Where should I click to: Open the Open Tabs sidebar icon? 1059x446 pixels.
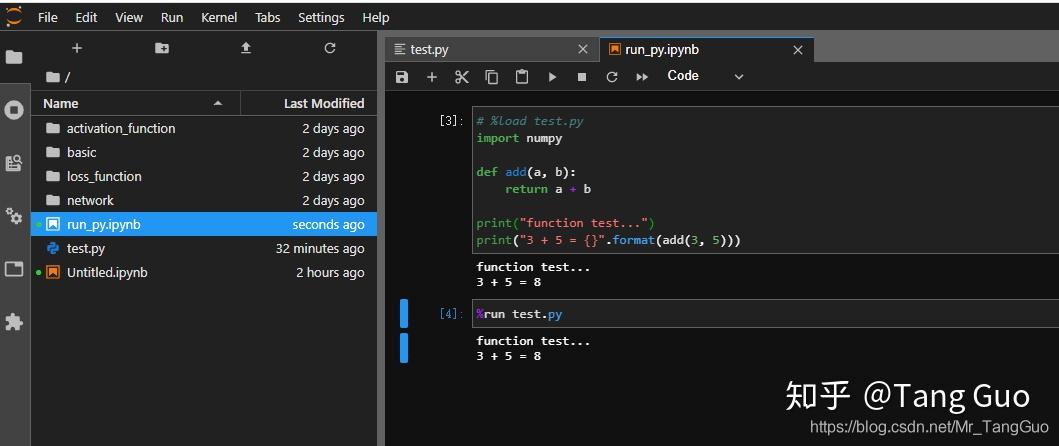14,269
